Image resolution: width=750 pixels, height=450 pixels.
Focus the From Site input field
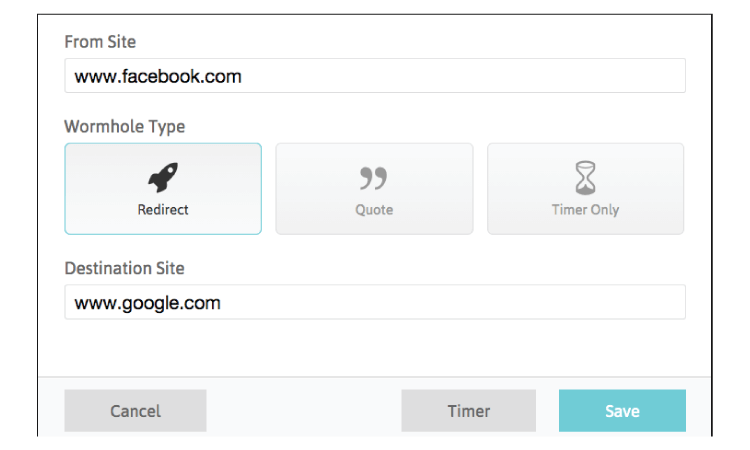[x=375, y=76]
